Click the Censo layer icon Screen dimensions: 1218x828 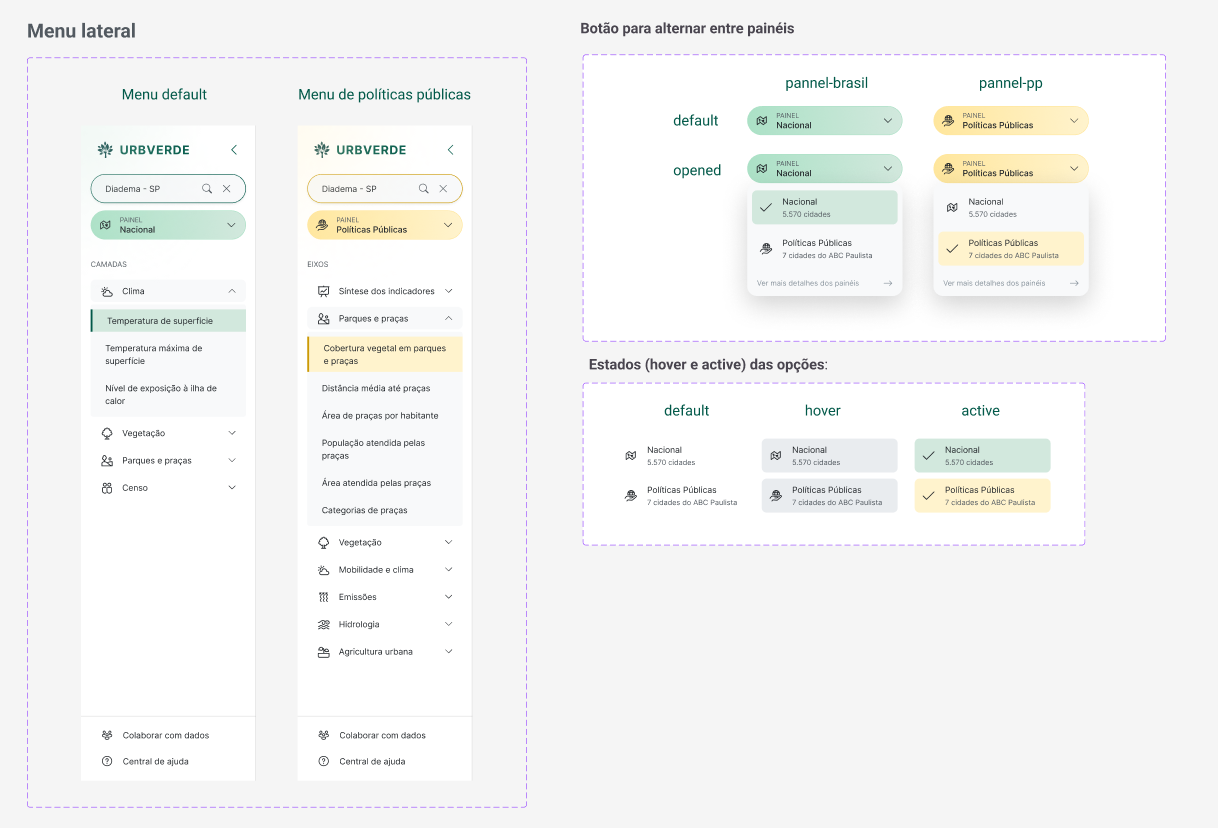coord(106,488)
